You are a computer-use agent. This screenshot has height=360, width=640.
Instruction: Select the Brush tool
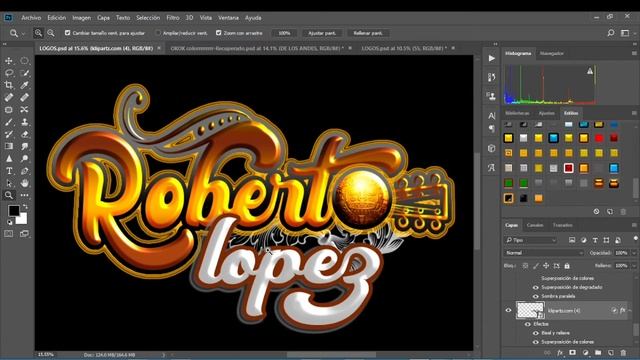pyautogui.click(x=9, y=122)
